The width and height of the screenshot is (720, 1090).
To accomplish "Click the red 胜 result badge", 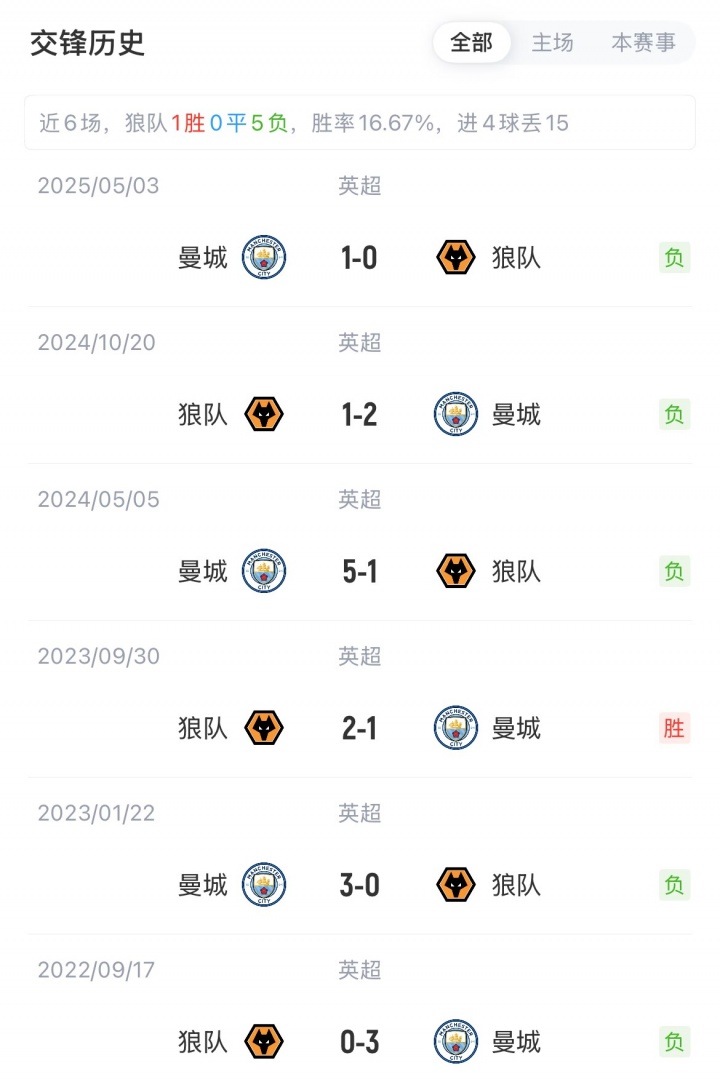I will (675, 728).
